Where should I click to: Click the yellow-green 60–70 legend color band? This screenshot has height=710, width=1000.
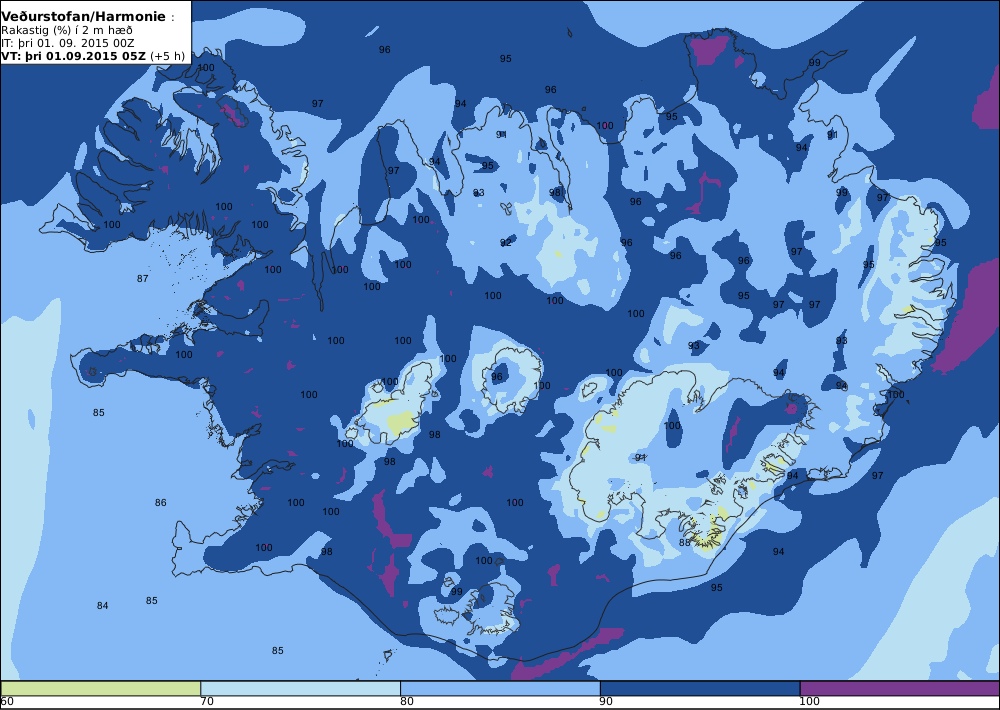(x=101, y=688)
